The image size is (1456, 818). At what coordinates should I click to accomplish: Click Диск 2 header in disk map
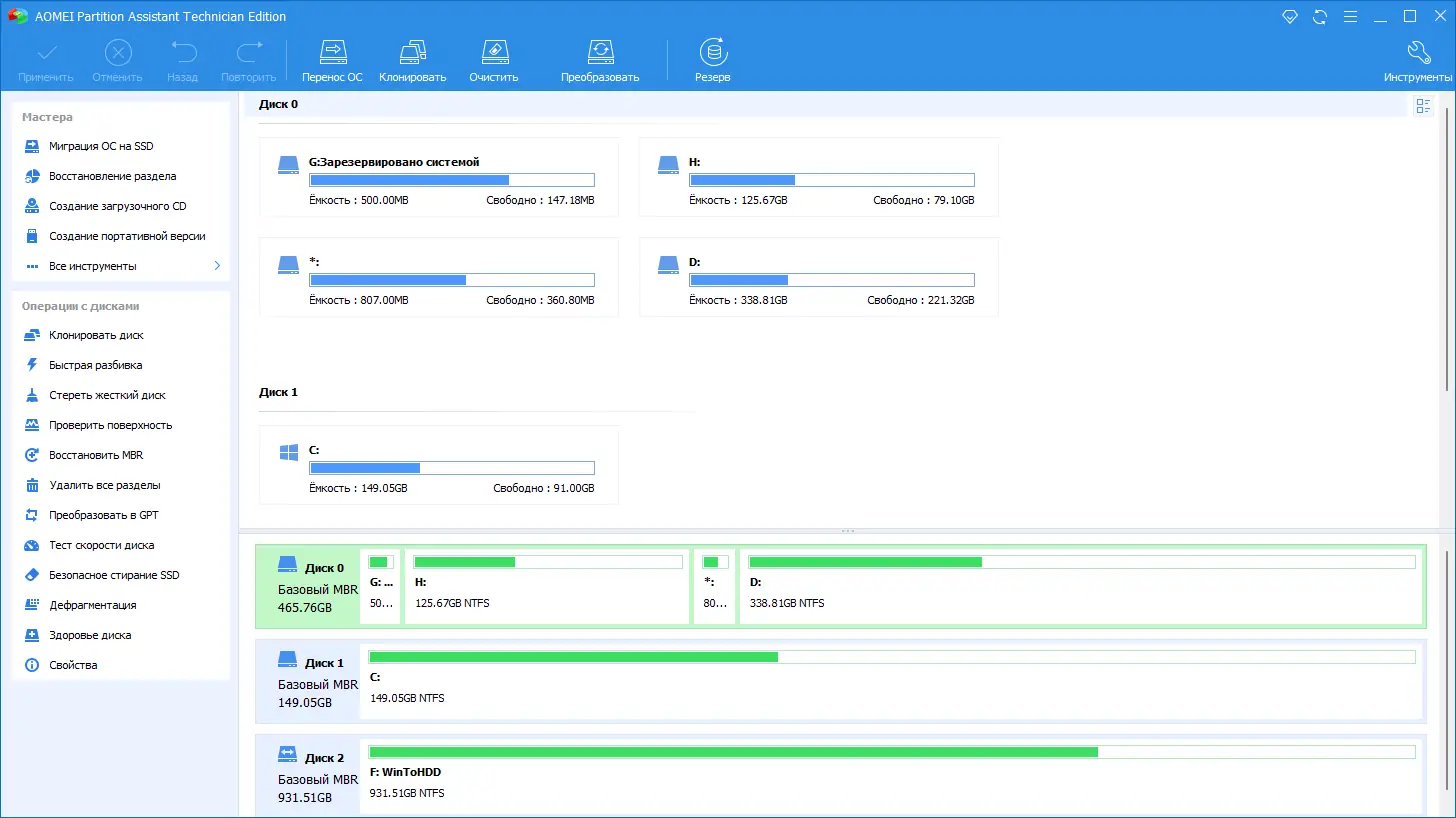point(307,777)
